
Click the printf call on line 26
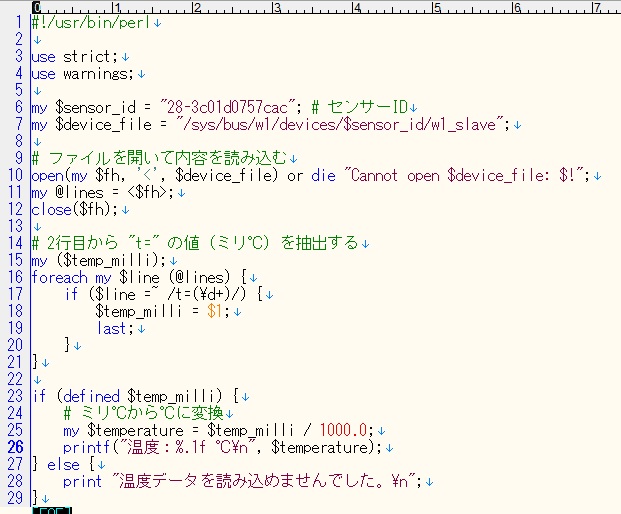pos(85,446)
